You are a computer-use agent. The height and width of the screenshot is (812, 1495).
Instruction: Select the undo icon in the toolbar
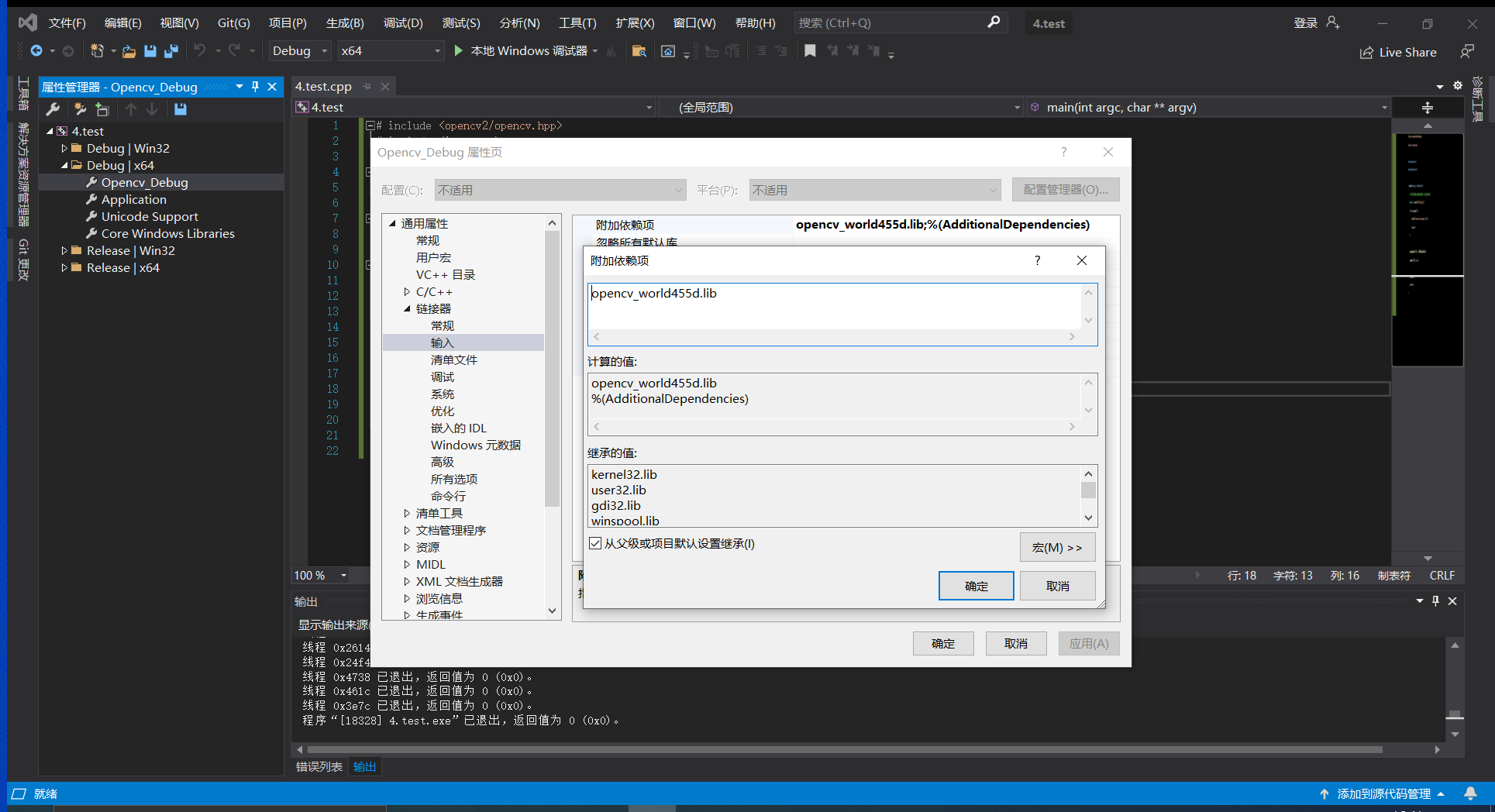200,50
